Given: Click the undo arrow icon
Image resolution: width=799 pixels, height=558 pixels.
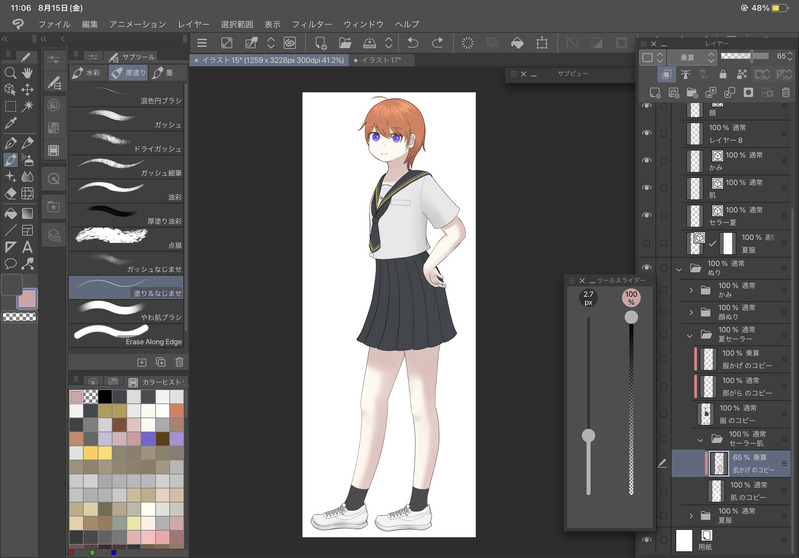Looking at the screenshot, I should (x=413, y=43).
